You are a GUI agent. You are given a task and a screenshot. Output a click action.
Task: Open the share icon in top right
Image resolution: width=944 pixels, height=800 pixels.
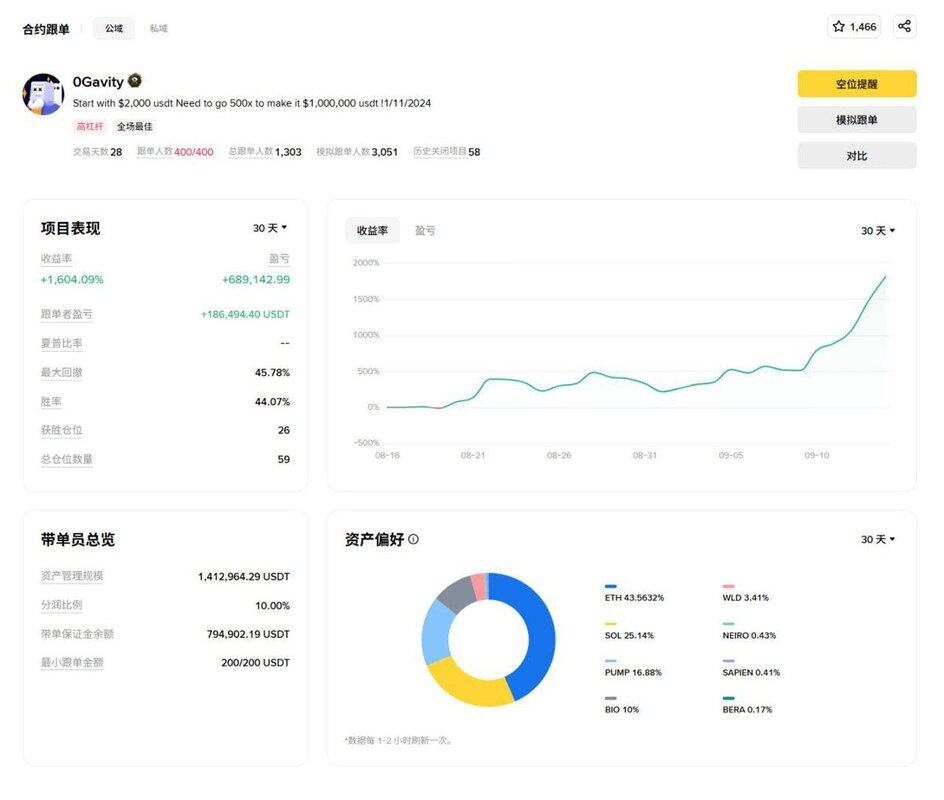tap(904, 26)
